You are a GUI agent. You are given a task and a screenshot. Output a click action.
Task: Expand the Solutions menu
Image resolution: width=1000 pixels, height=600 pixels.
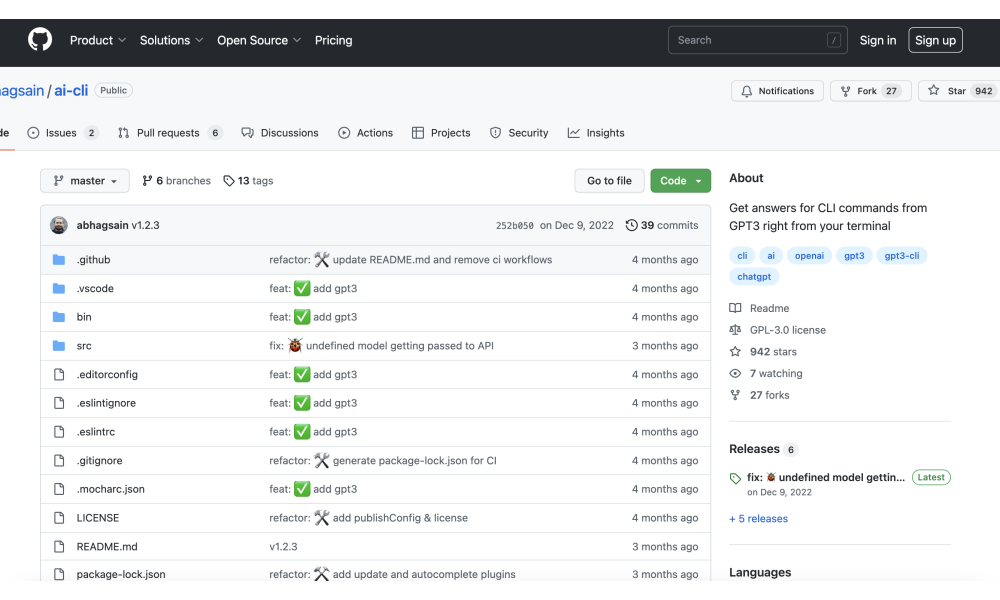(x=171, y=40)
